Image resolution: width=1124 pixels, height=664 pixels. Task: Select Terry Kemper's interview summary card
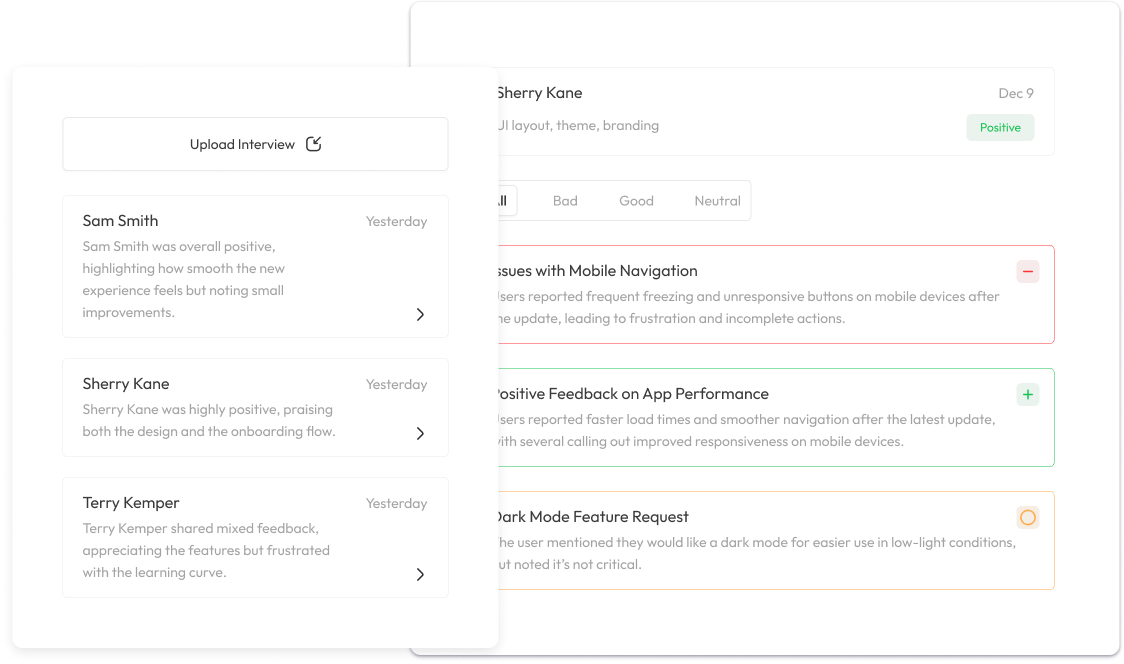(x=255, y=538)
